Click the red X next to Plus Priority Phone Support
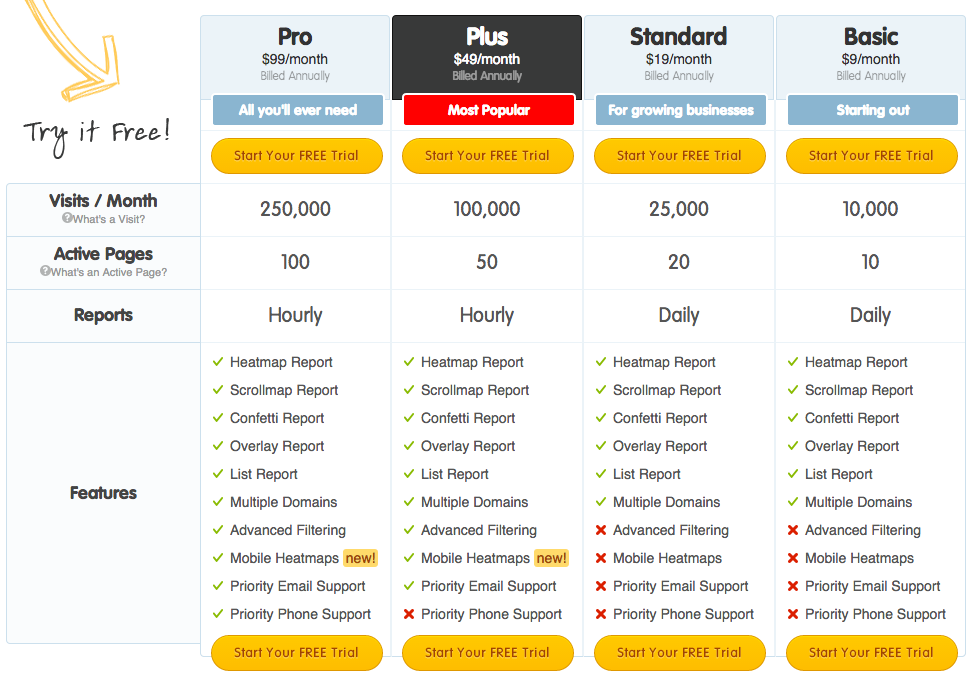Image resolution: width=977 pixels, height=678 pixels. click(408, 614)
